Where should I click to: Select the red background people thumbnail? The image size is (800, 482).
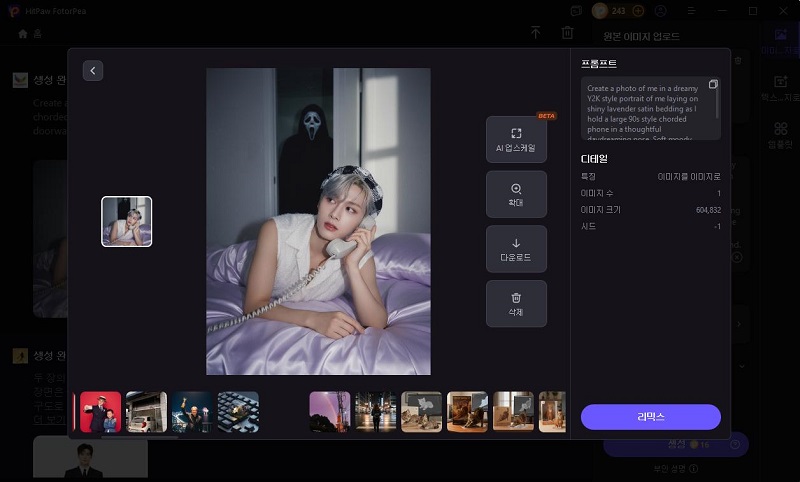[100, 411]
